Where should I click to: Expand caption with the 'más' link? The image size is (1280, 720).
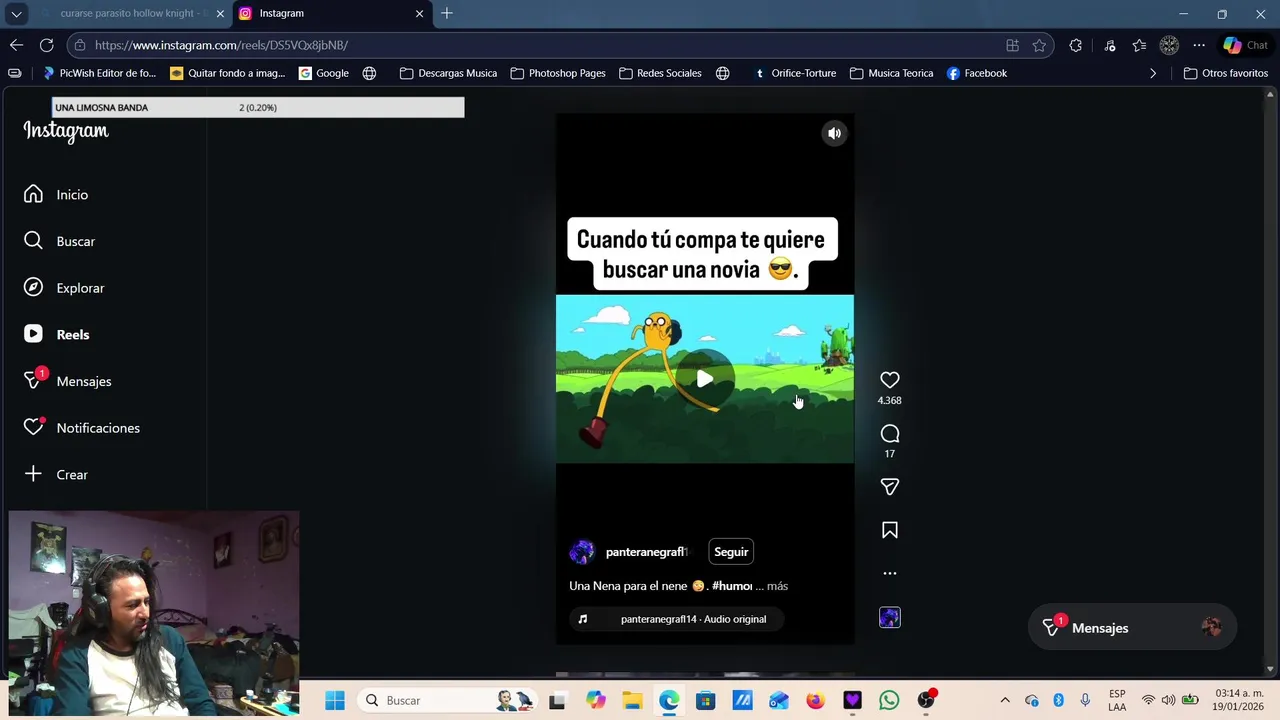pos(777,586)
